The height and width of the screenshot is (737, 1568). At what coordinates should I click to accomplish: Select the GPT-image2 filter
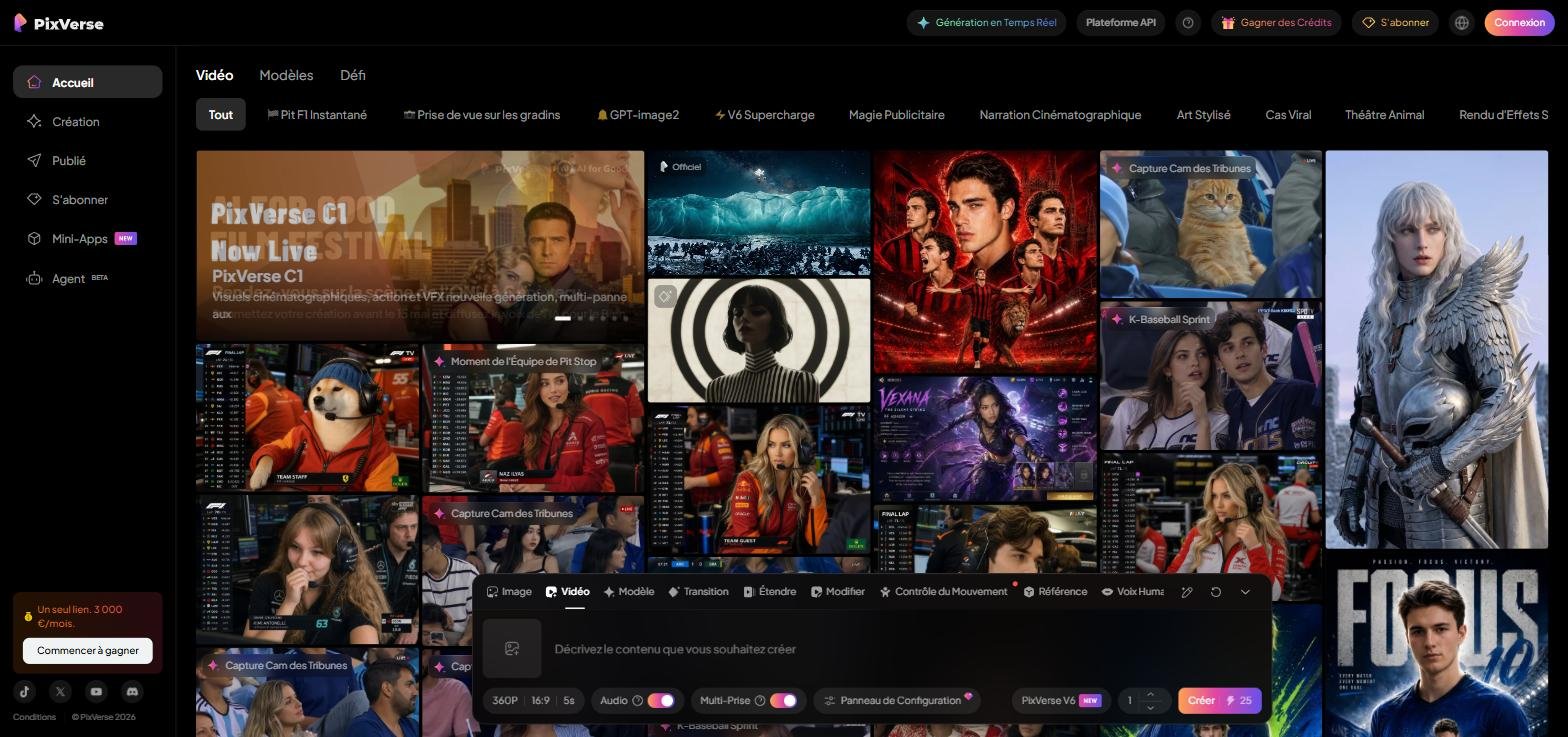(x=638, y=115)
